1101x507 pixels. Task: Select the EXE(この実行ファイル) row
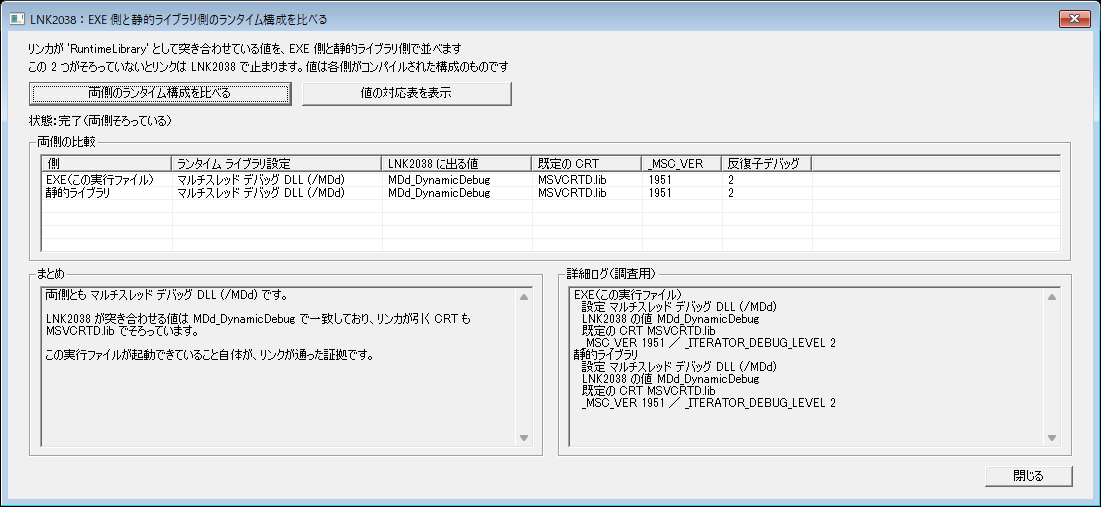tap(550, 180)
